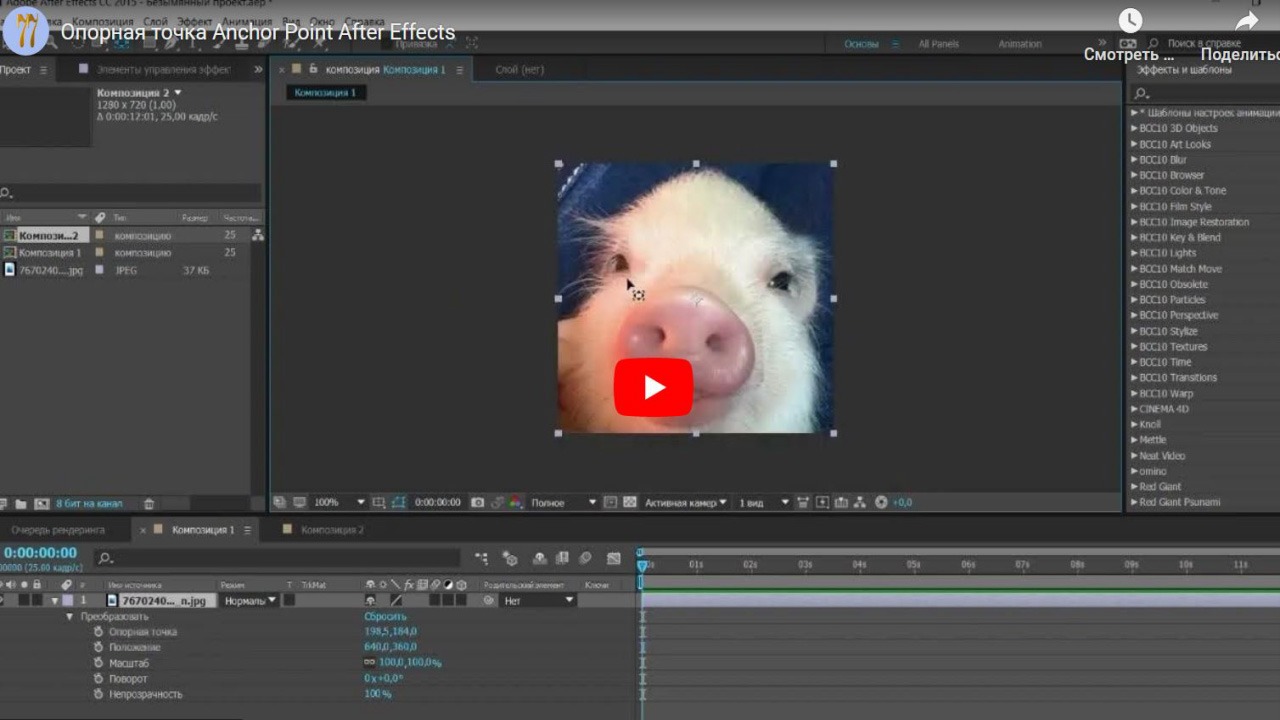Click the pixel aspect ratio correction icon

(802, 502)
